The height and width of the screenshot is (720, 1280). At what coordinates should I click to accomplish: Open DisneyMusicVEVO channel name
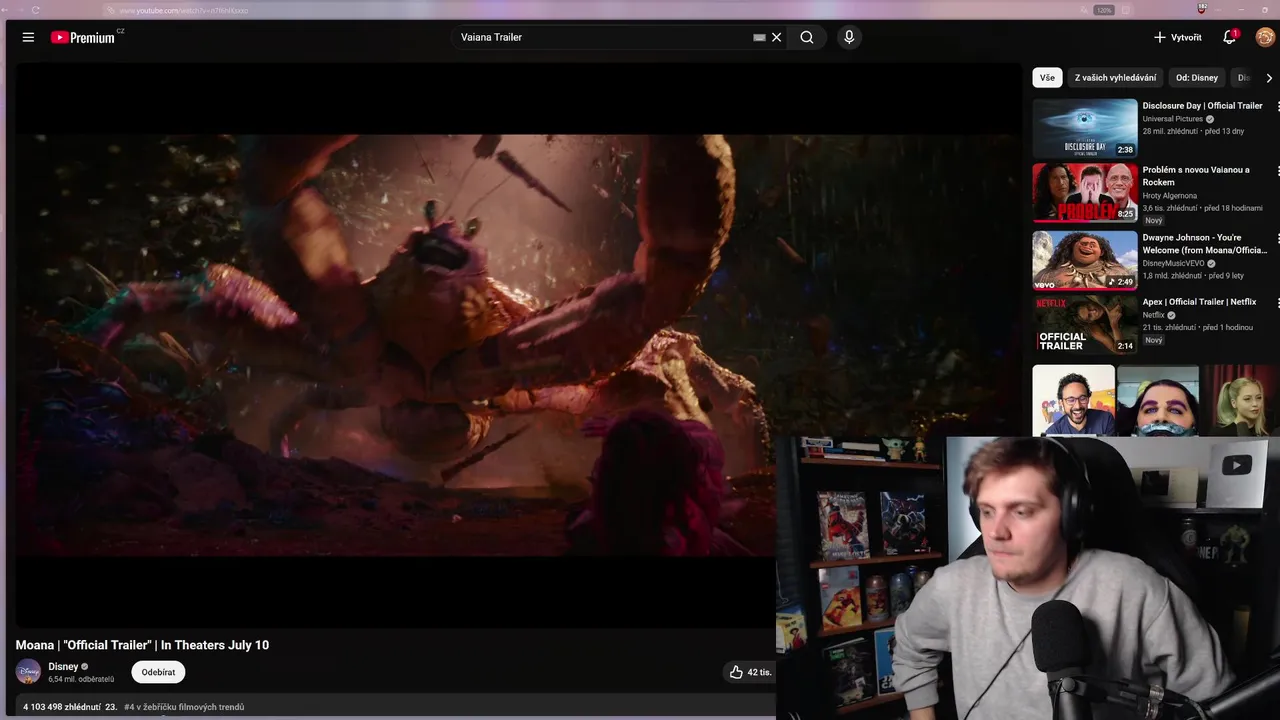[x=1173, y=264]
